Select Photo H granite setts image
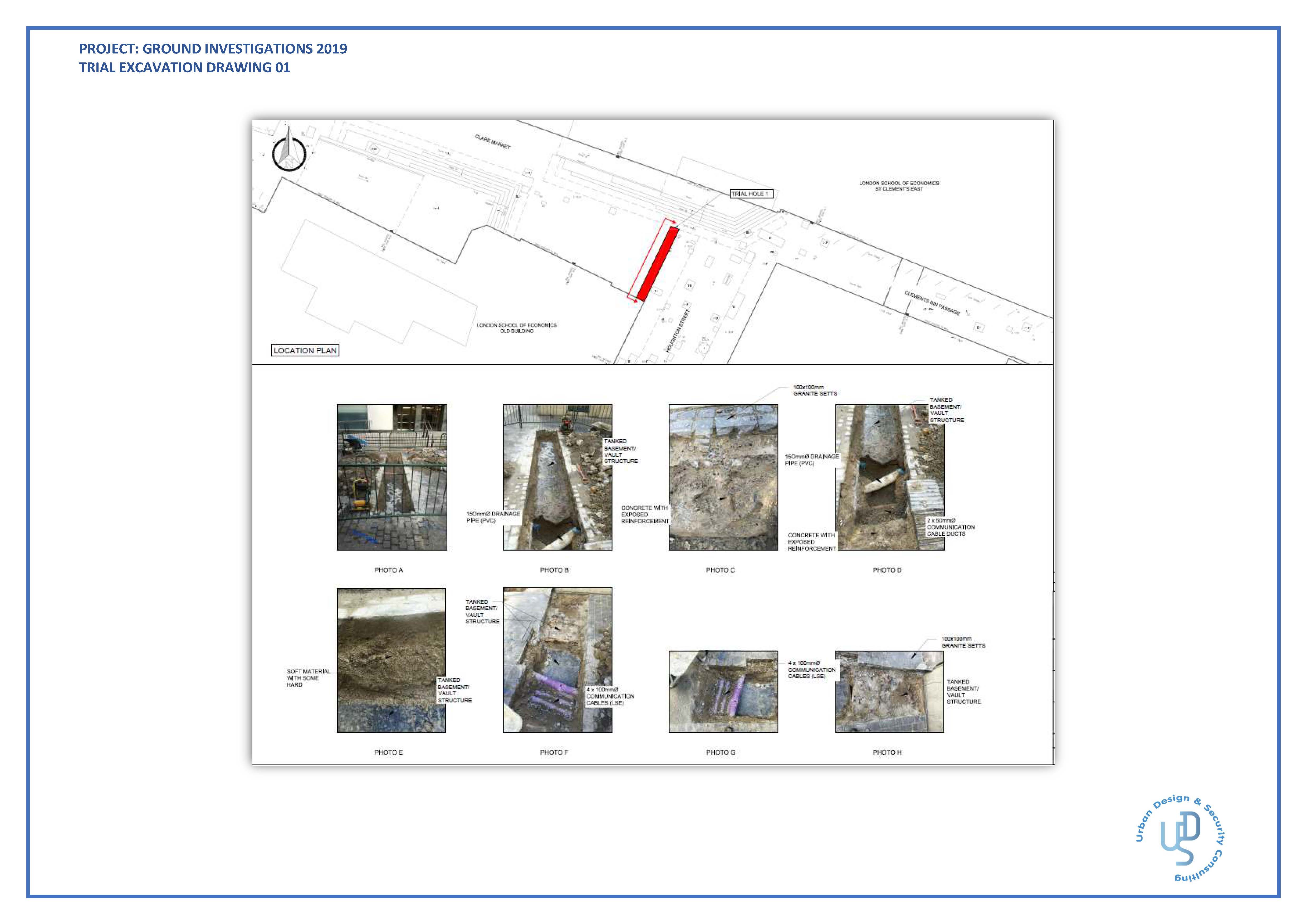This screenshot has height=924, width=1307. click(x=889, y=691)
